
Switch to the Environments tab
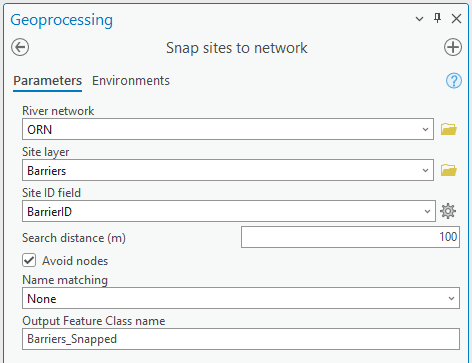point(131,81)
